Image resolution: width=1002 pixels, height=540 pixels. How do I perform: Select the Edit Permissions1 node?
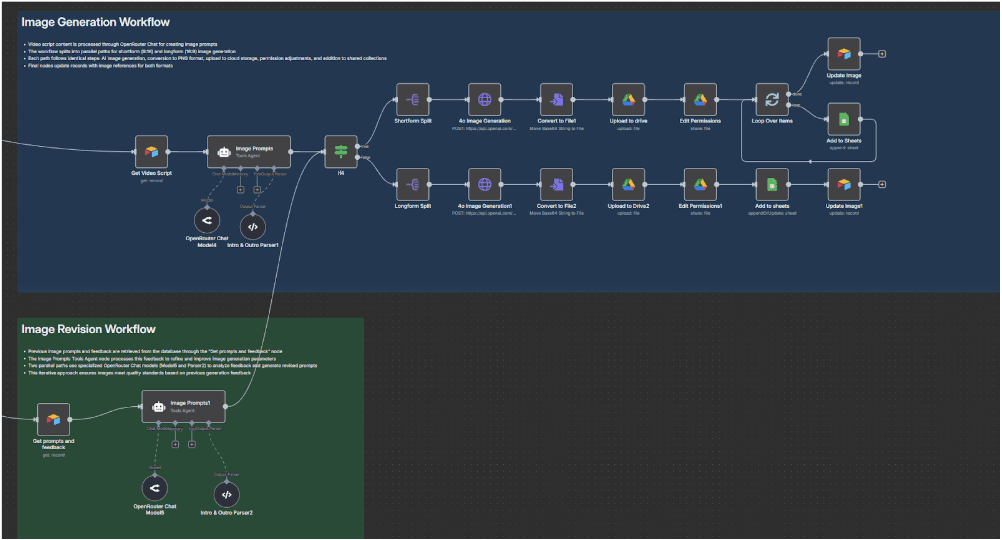[x=700, y=184]
